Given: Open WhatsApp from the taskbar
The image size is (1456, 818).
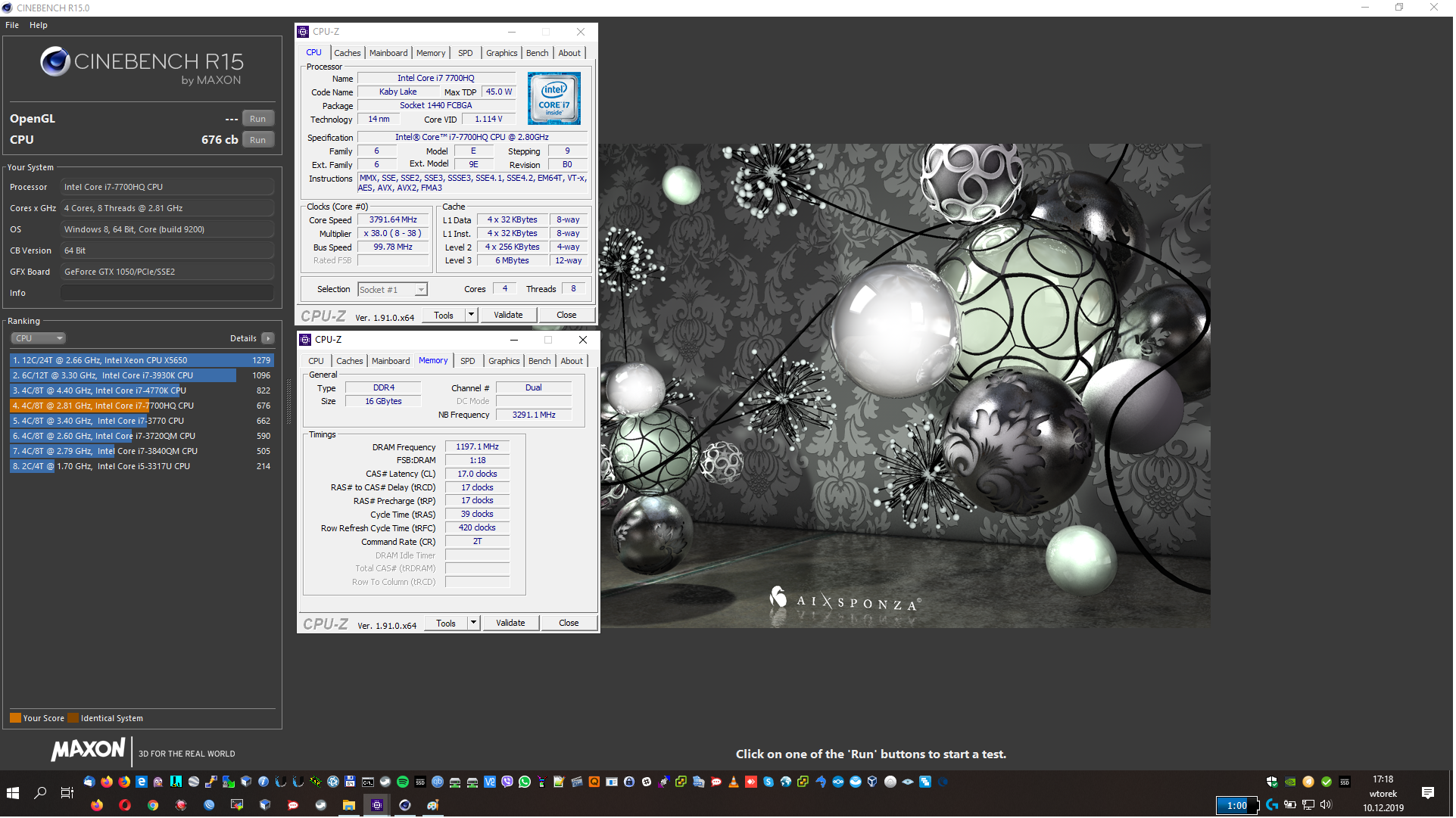Looking at the screenshot, I should click(525, 782).
